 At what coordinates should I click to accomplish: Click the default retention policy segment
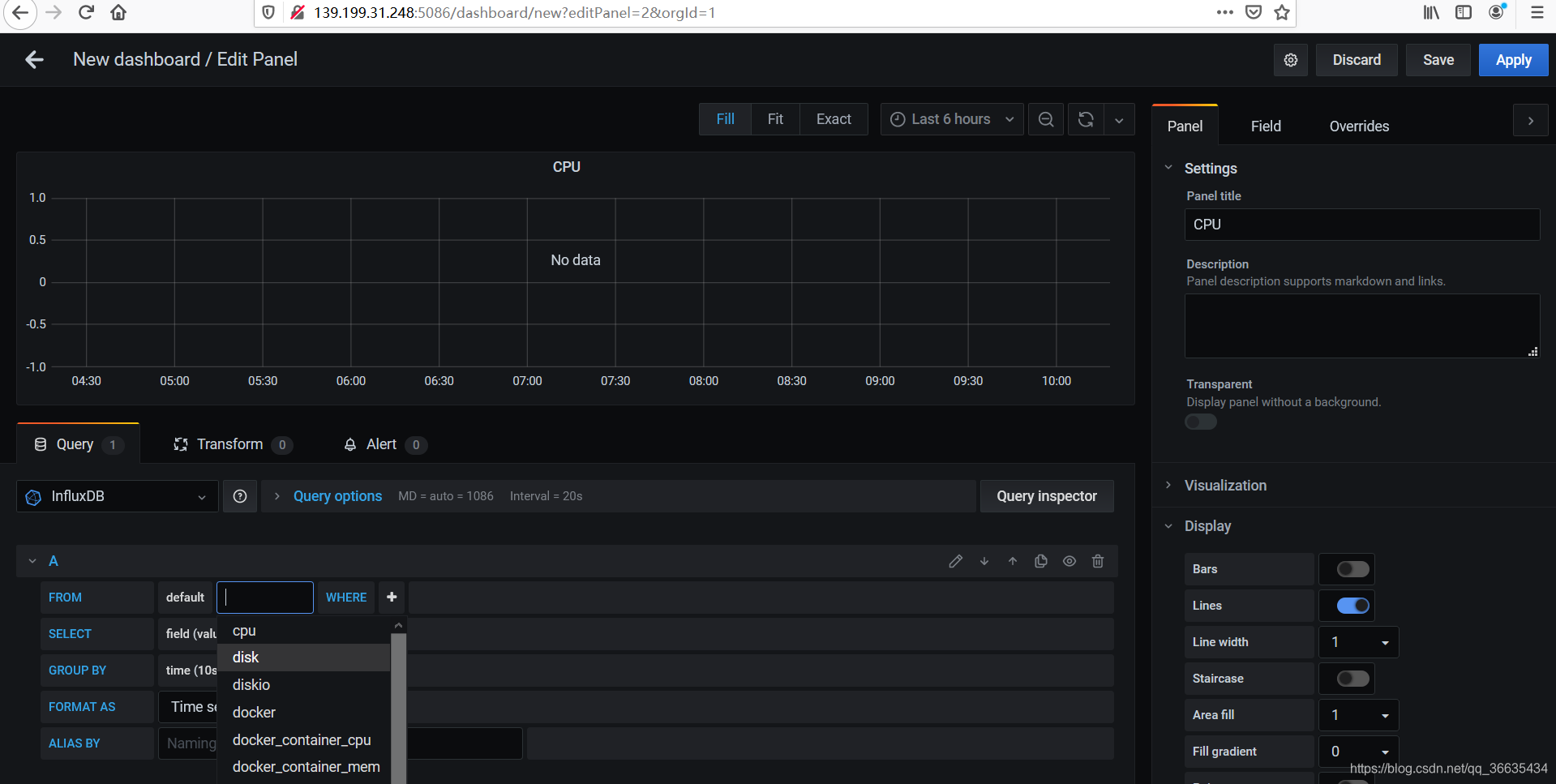click(185, 598)
